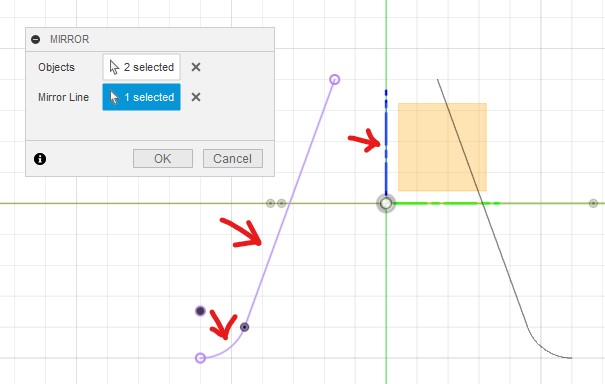Select the purple diagonal sketch line

tap(289, 203)
